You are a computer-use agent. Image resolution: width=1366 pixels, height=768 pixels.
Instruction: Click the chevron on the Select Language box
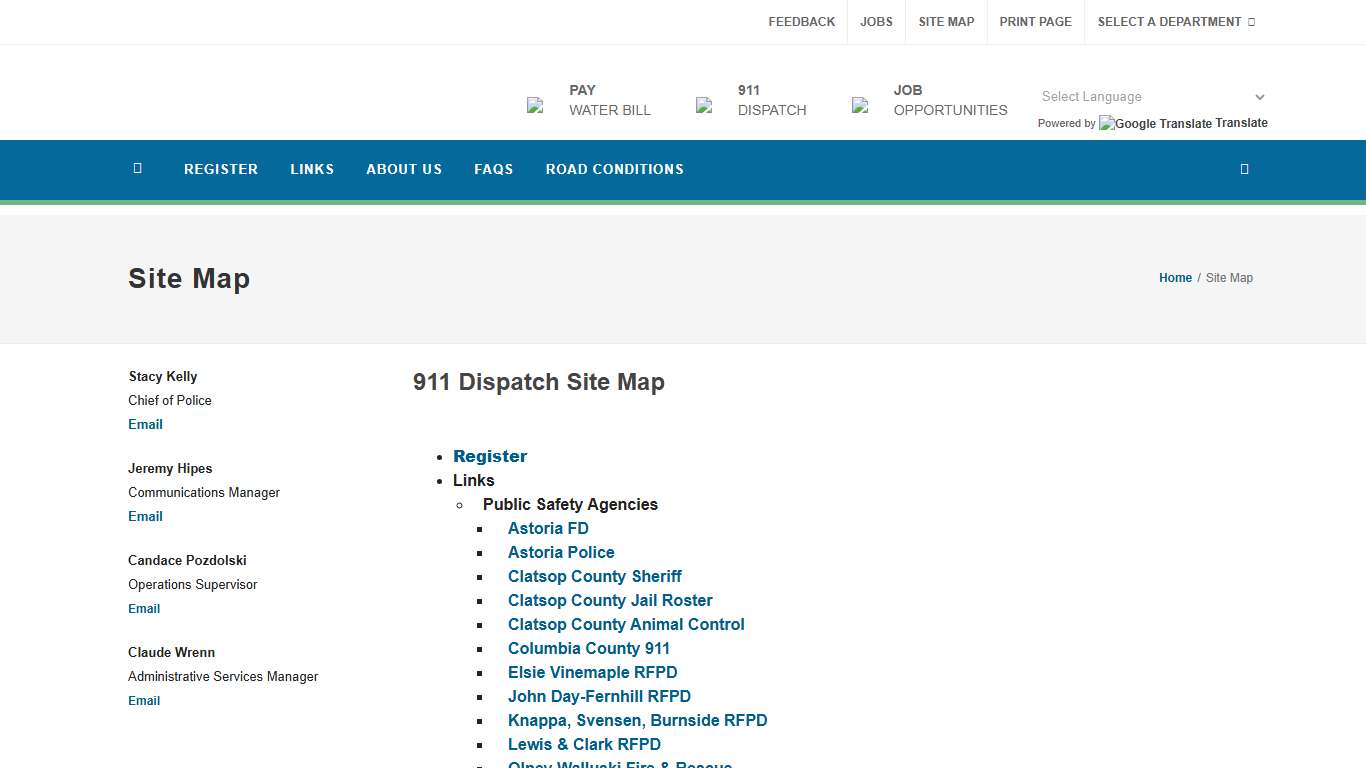pos(1259,97)
